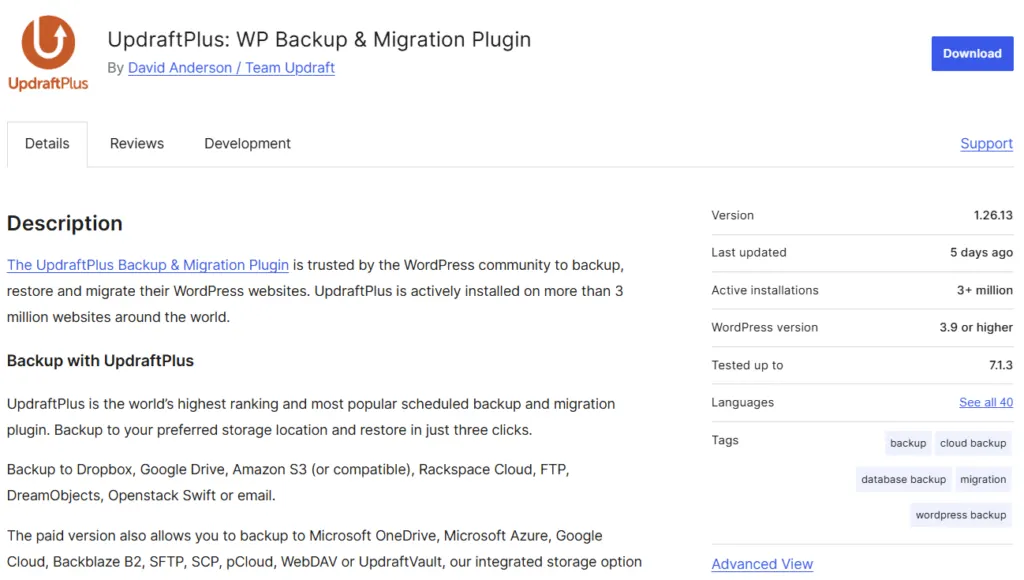Open Advanced View link

[x=762, y=564]
